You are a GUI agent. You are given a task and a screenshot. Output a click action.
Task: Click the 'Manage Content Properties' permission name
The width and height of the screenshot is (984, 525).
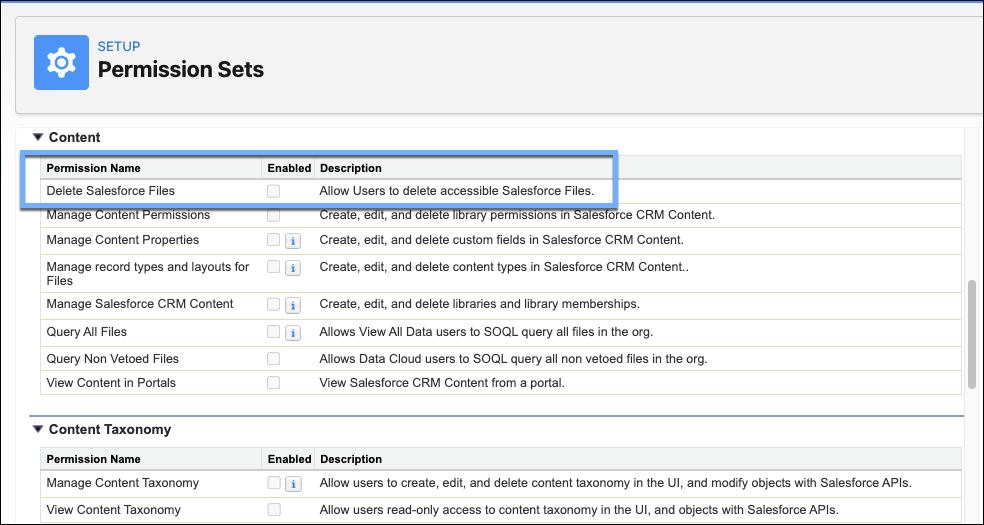pyautogui.click(x=122, y=240)
